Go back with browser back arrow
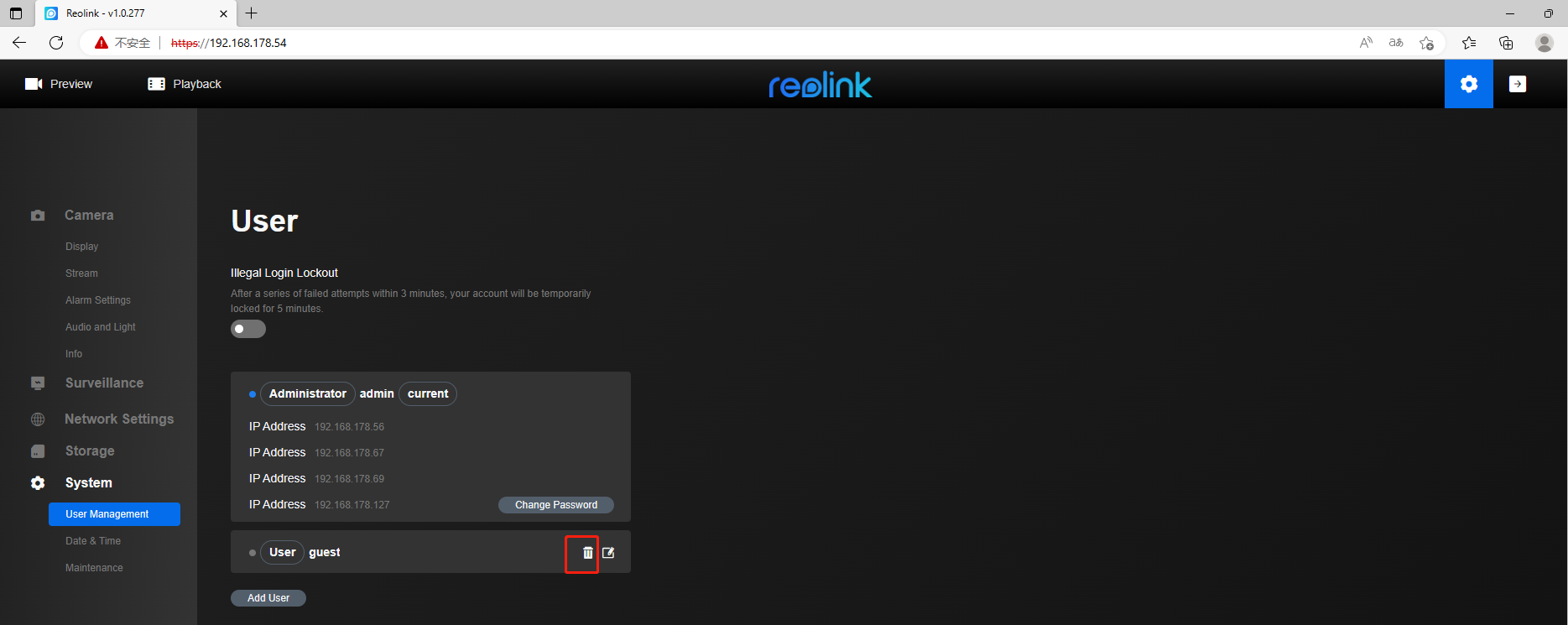Image resolution: width=1568 pixels, height=625 pixels. click(x=19, y=43)
